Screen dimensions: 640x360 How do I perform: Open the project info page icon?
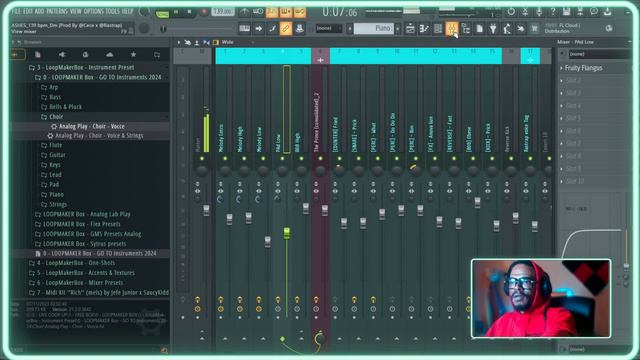480,29
